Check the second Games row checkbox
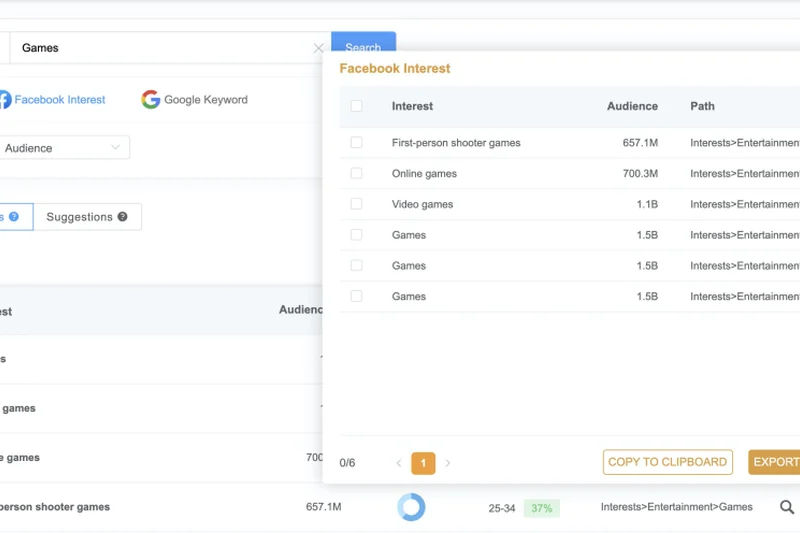This screenshot has width=800, height=533. 356,265
